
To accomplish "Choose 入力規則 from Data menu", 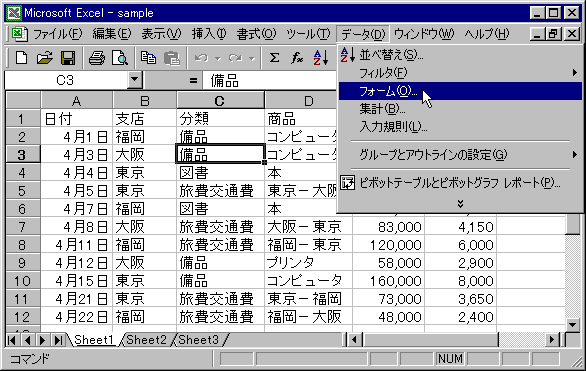I will point(460,127).
